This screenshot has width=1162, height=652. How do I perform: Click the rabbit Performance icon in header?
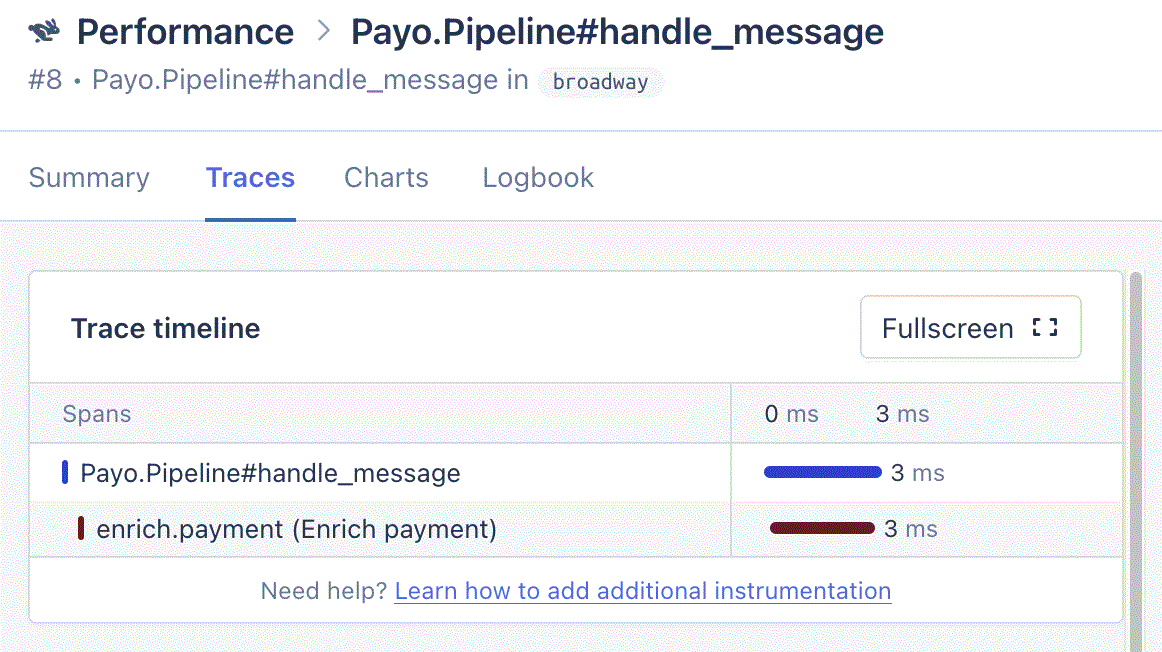(x=44, y=31)
